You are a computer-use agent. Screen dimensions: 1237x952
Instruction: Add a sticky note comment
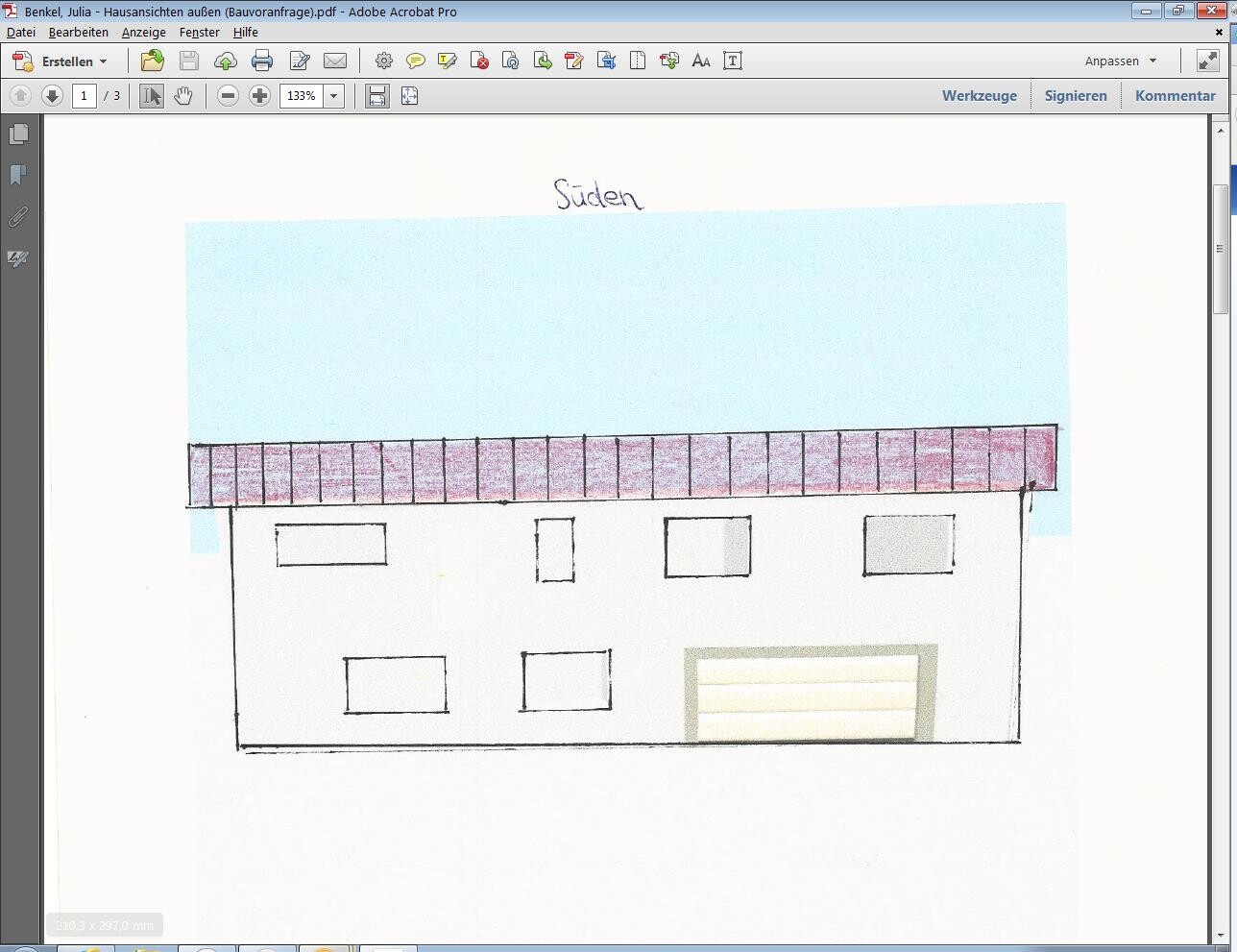point(416,61)
